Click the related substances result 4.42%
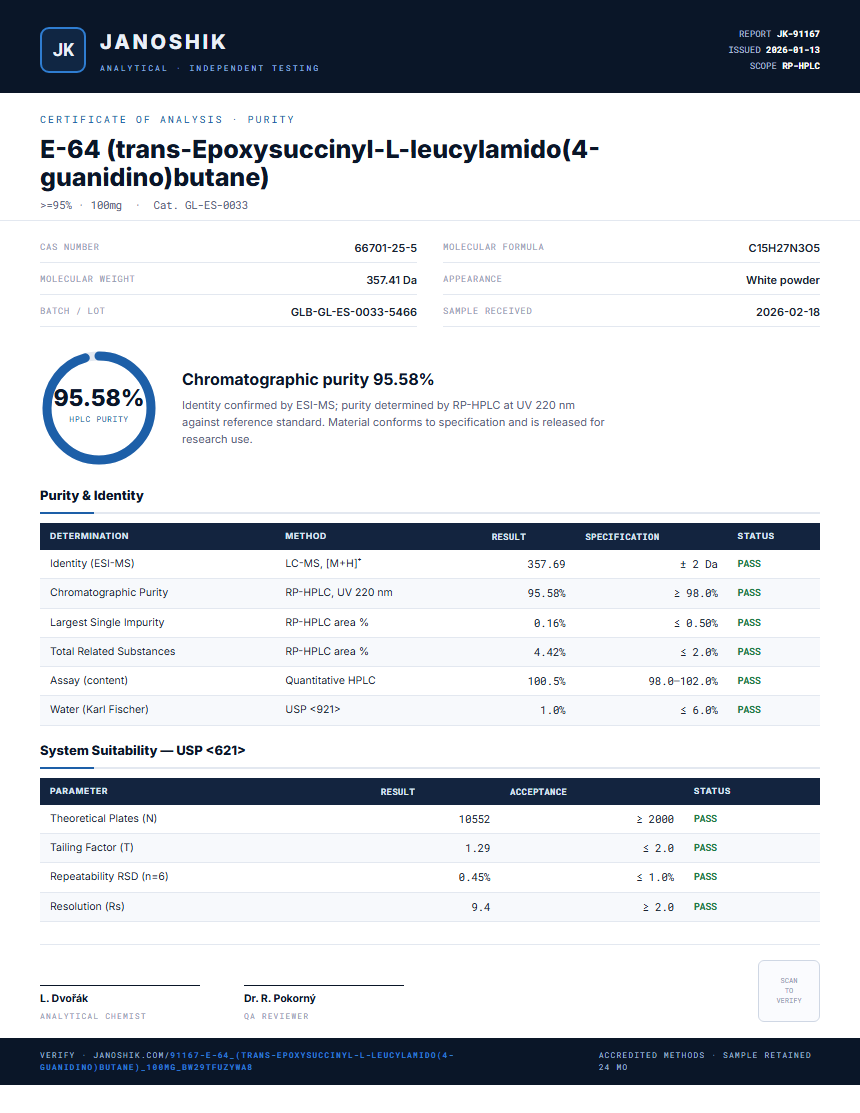 tap(550, 652)
